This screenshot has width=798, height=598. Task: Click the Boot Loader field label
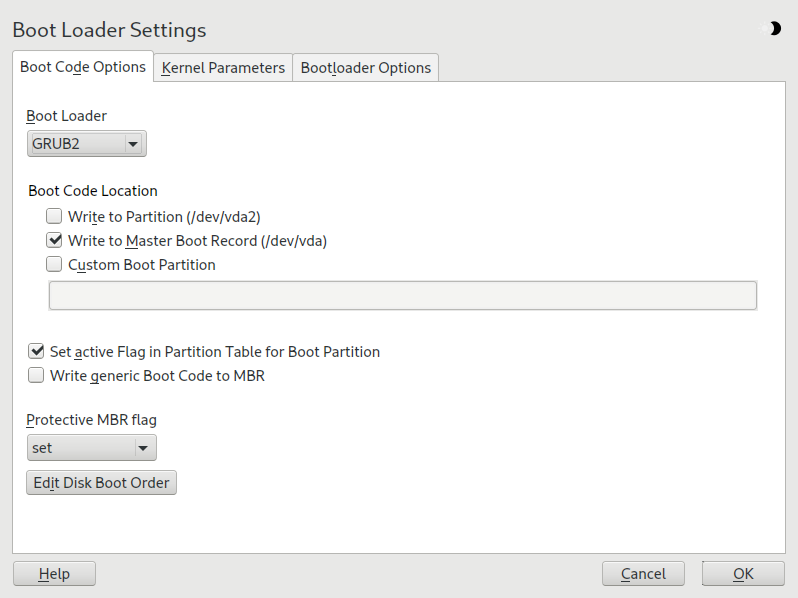pyautogui.click(x=66, y=116)
